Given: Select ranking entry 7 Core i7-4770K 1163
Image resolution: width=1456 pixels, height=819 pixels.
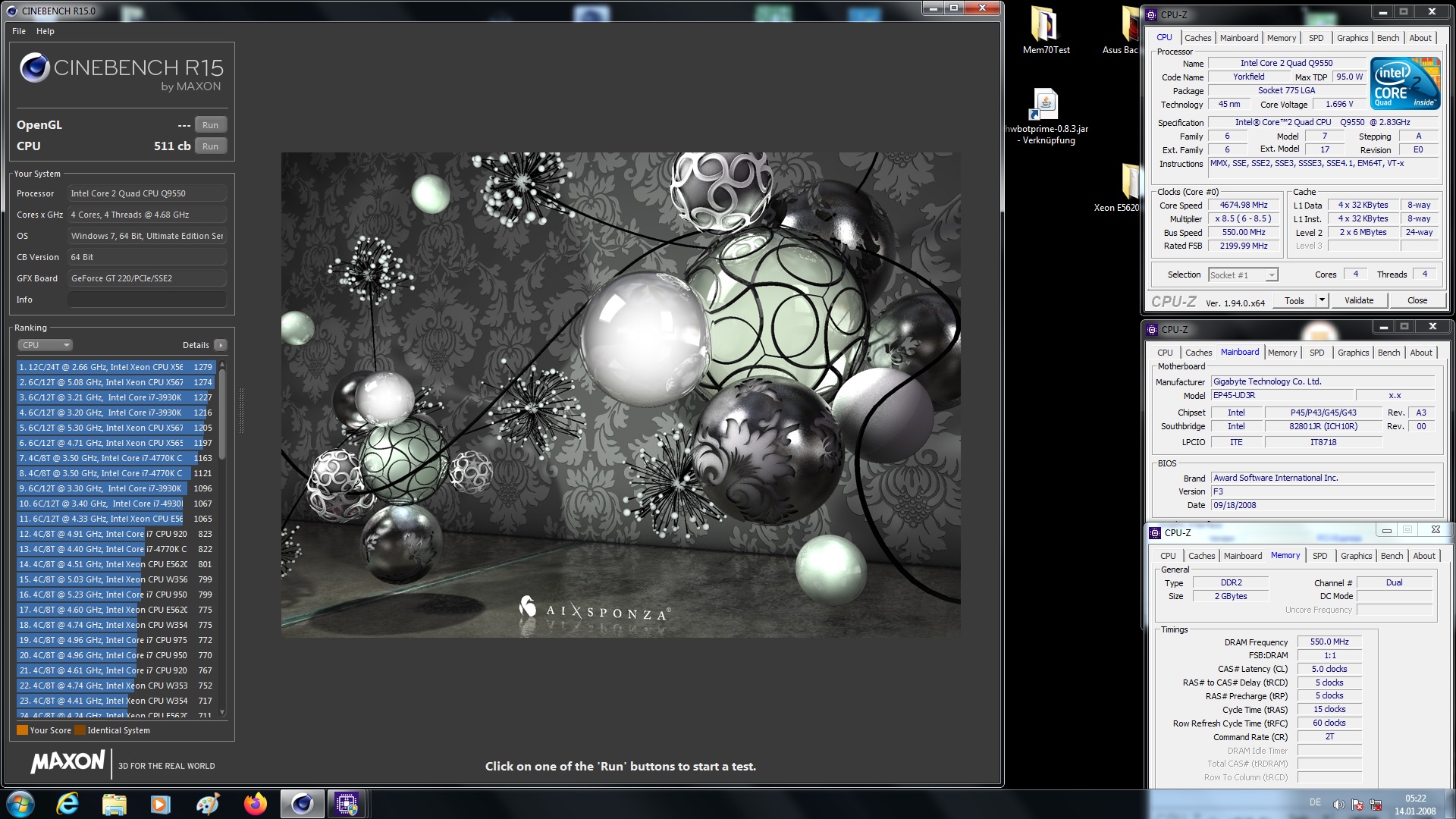Looking at the screenshot, I should pos(116,458).
